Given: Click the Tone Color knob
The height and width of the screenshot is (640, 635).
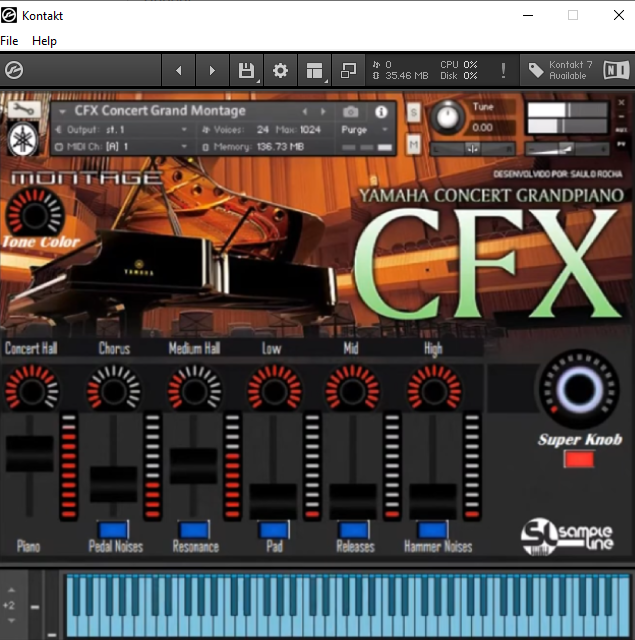Looking at the screenshot, I should pos(35,213).
